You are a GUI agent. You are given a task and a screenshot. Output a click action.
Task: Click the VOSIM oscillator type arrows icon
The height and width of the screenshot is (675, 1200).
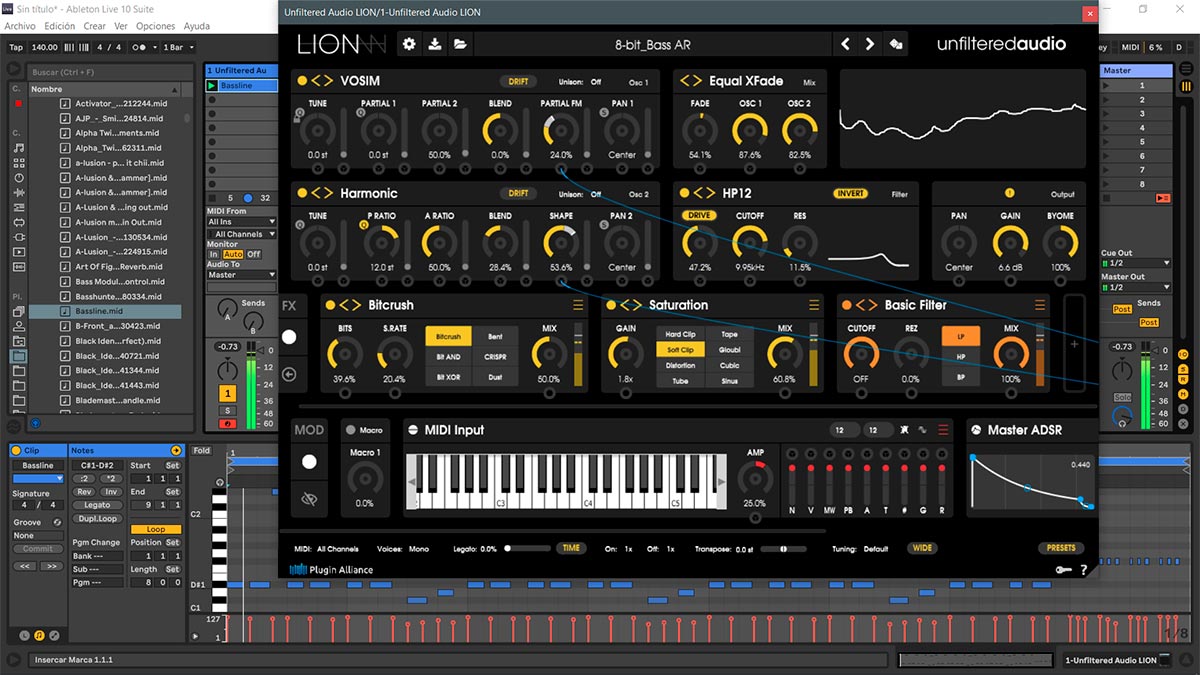coord(322,81)
